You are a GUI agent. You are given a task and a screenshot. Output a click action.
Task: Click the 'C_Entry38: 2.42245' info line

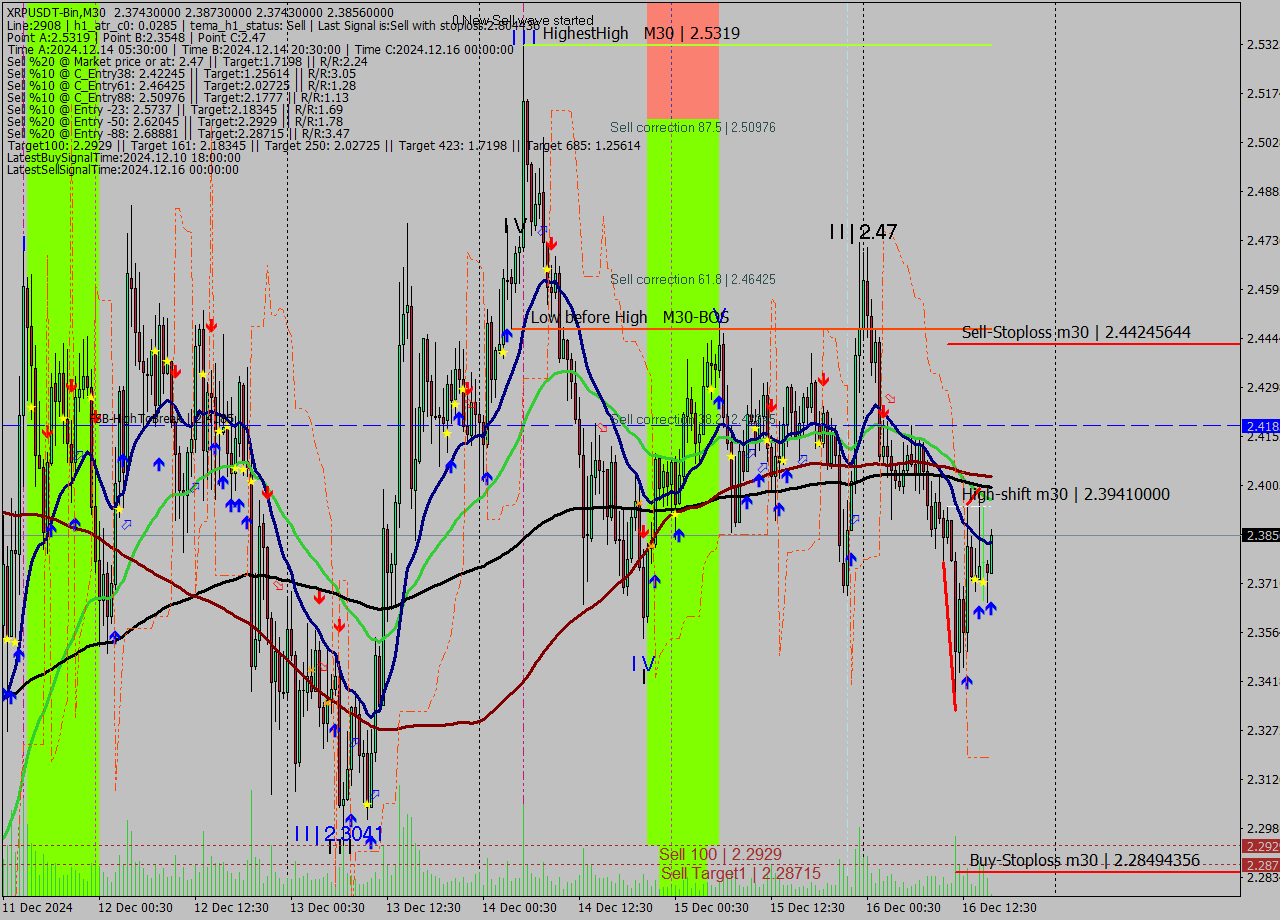(181, 73)
